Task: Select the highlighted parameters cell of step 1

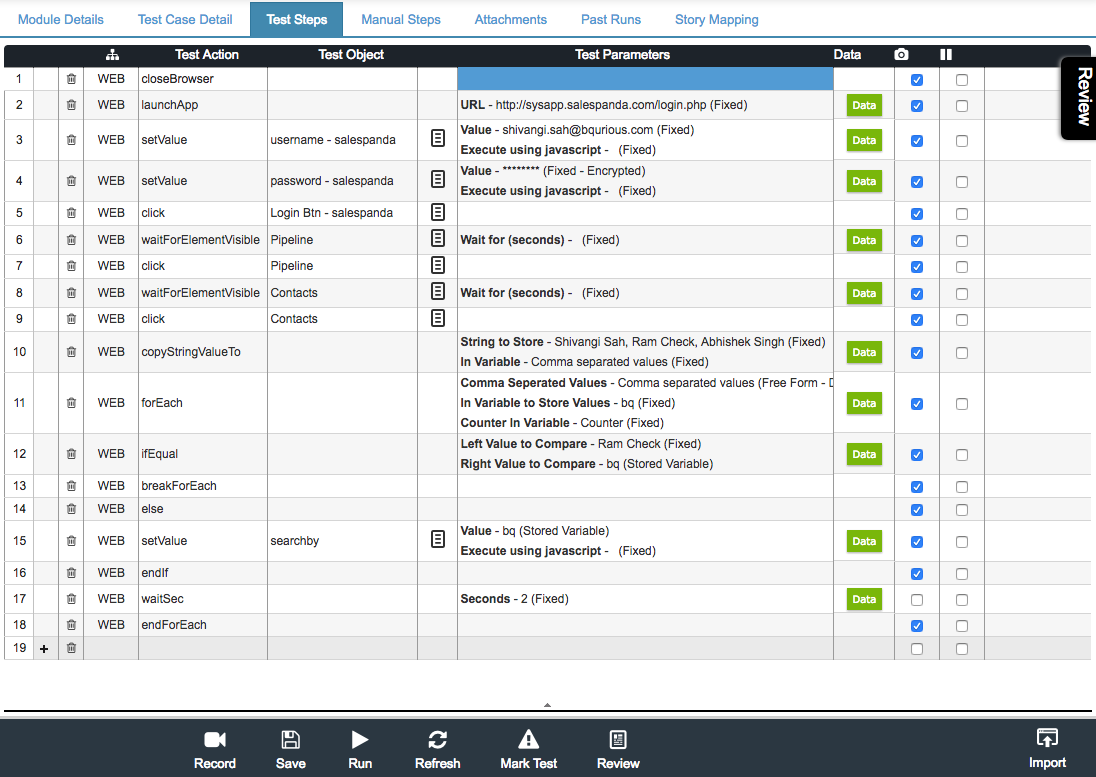Action: (x=645, y=79)
